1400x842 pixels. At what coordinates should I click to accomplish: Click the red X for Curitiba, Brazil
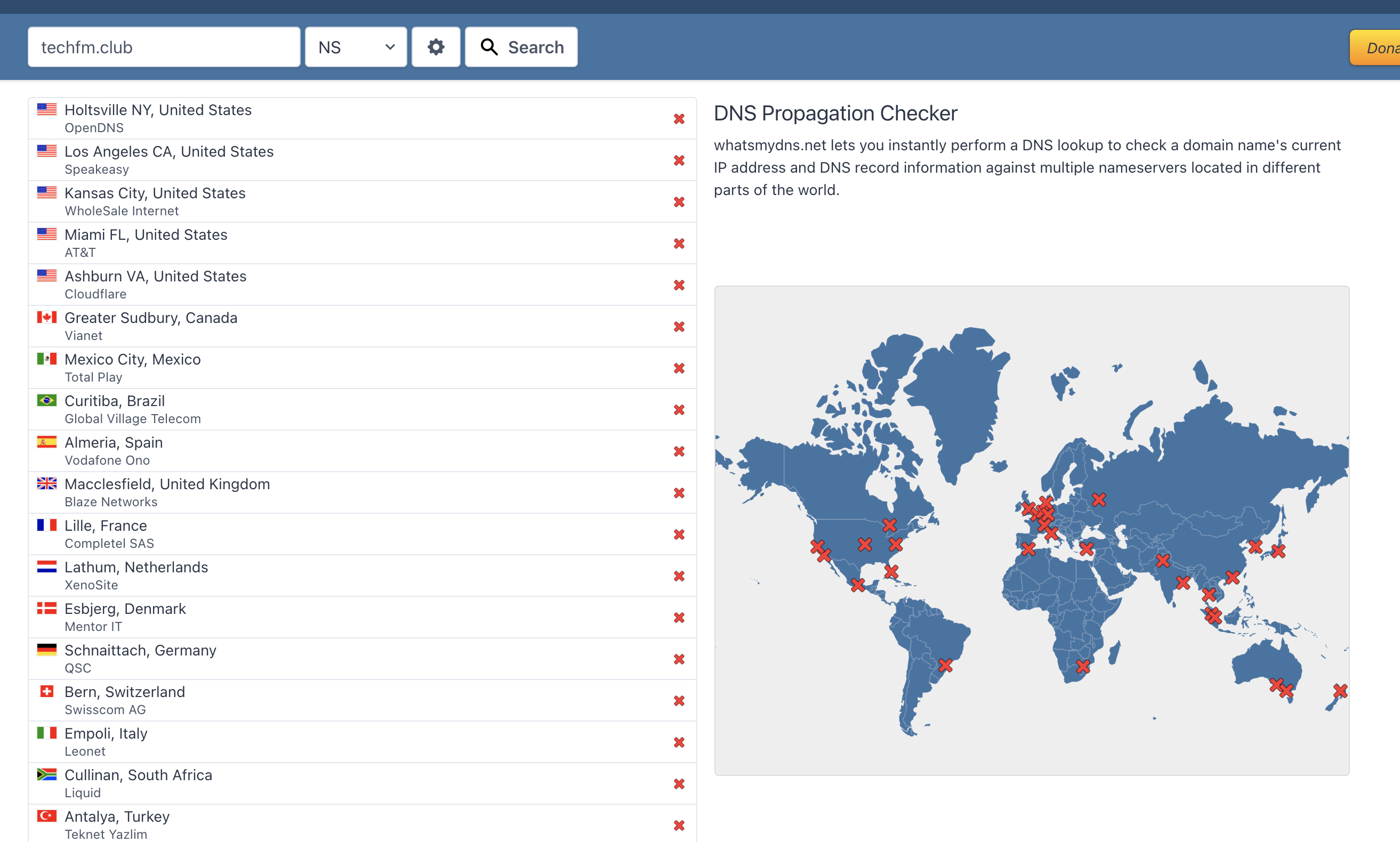click(x=679, y=410)
